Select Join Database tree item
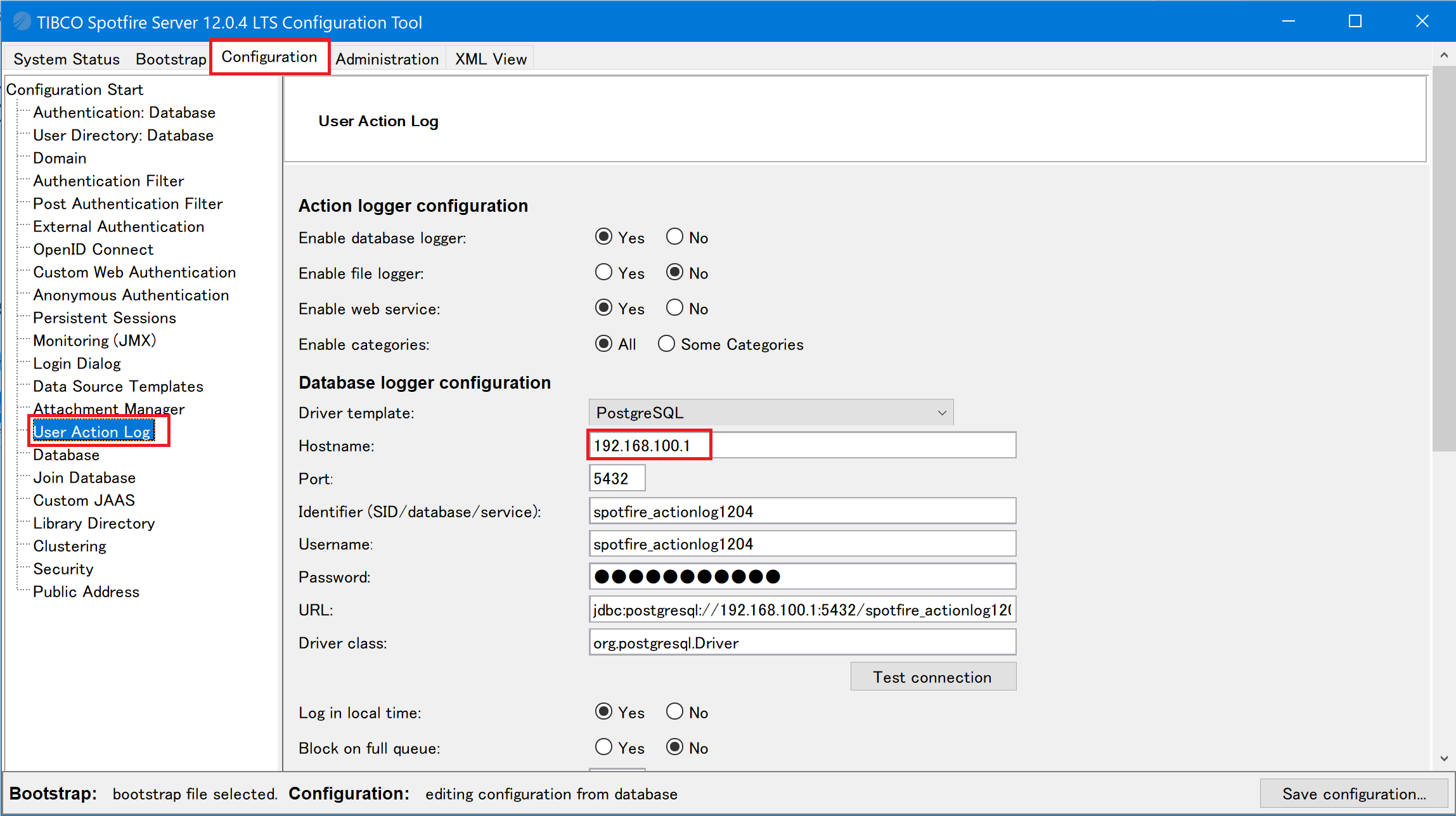This screenshot has height=816, width=1456. pyautogui.click(x=84, y=477)
